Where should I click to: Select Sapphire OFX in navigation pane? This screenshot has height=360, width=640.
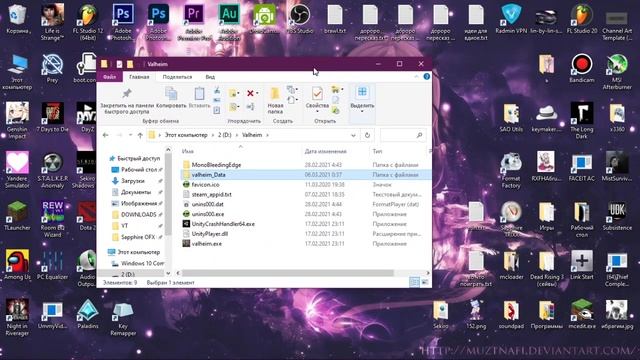tap(138, 237)
